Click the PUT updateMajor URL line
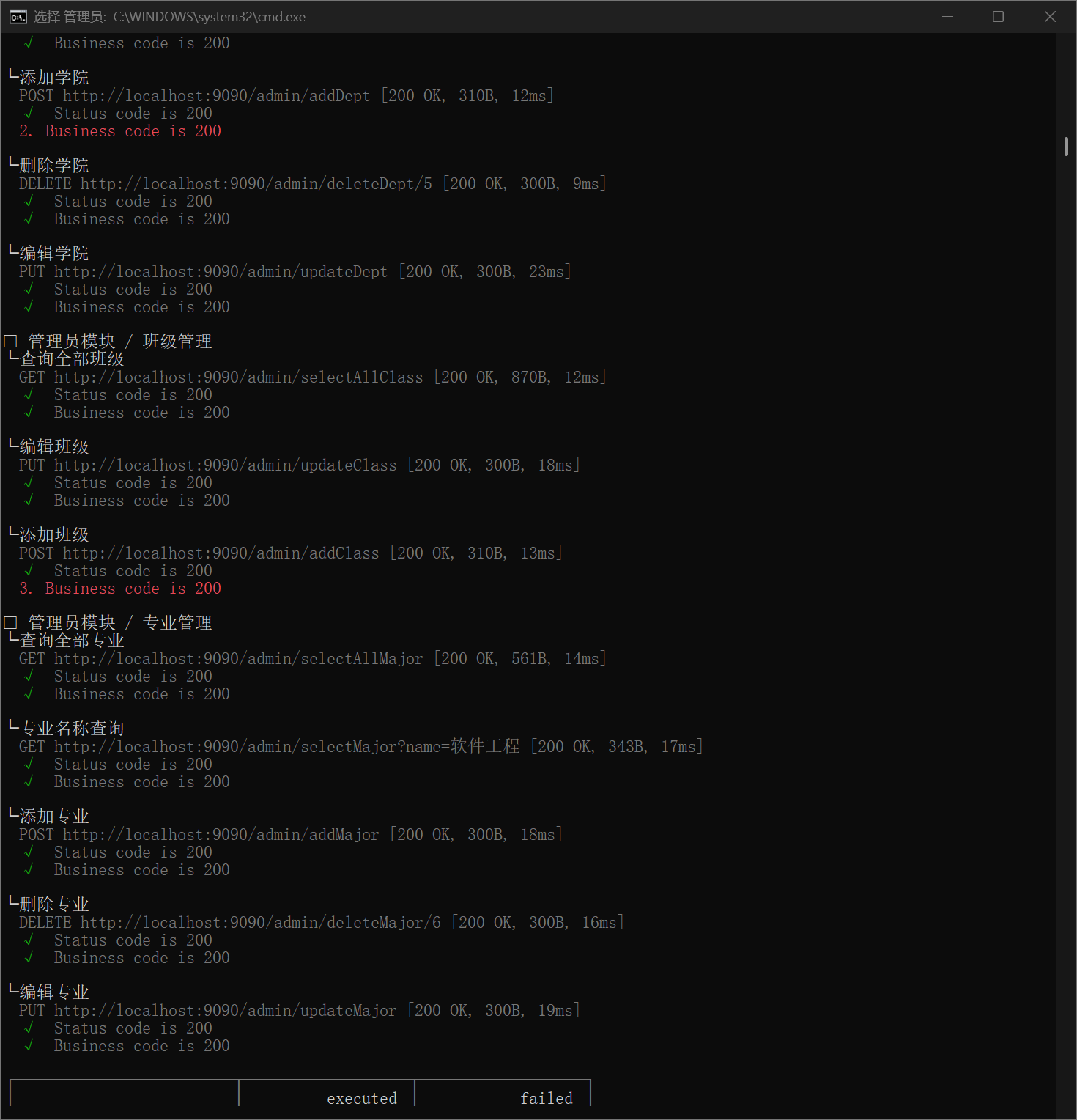The image size is (1077, 1120). (300, 1011)
